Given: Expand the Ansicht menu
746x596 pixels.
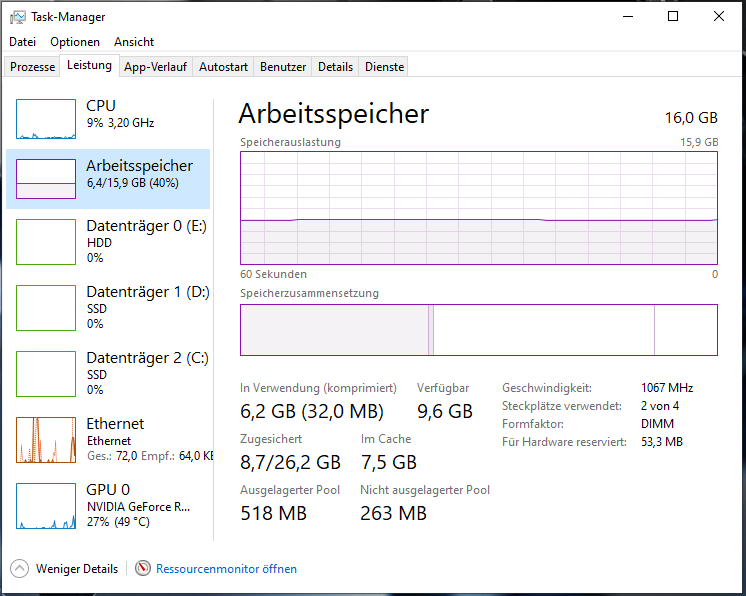Looking at the screenshot, I should click(134, 42).
